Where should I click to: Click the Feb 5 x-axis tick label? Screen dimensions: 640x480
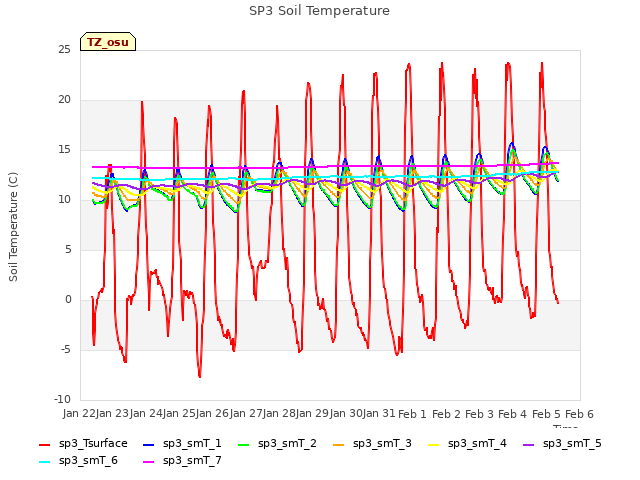546,414
